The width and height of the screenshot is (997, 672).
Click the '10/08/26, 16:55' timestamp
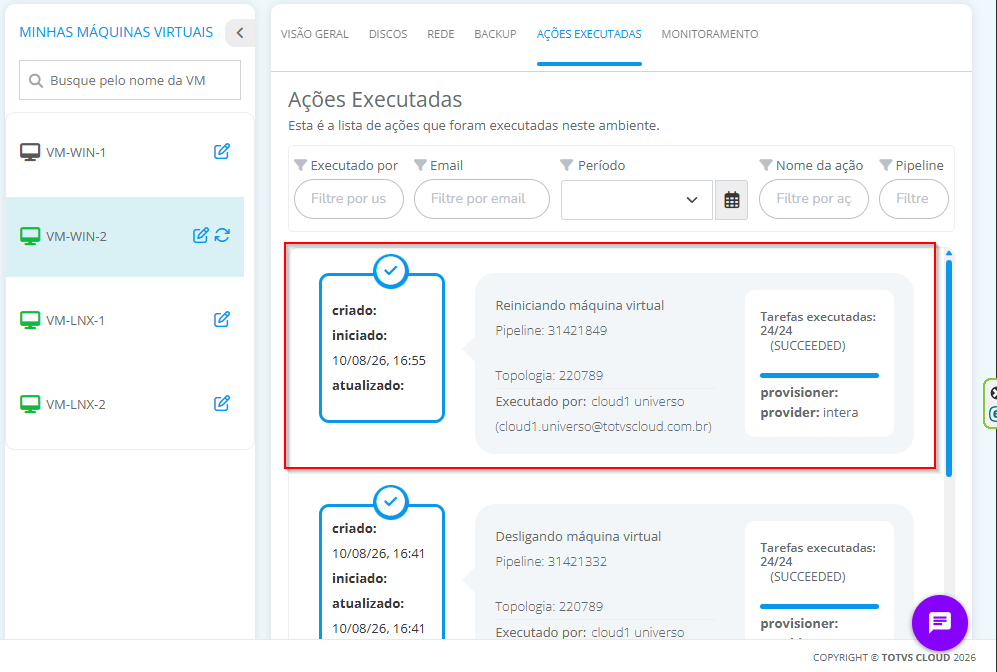coord(378,360)
